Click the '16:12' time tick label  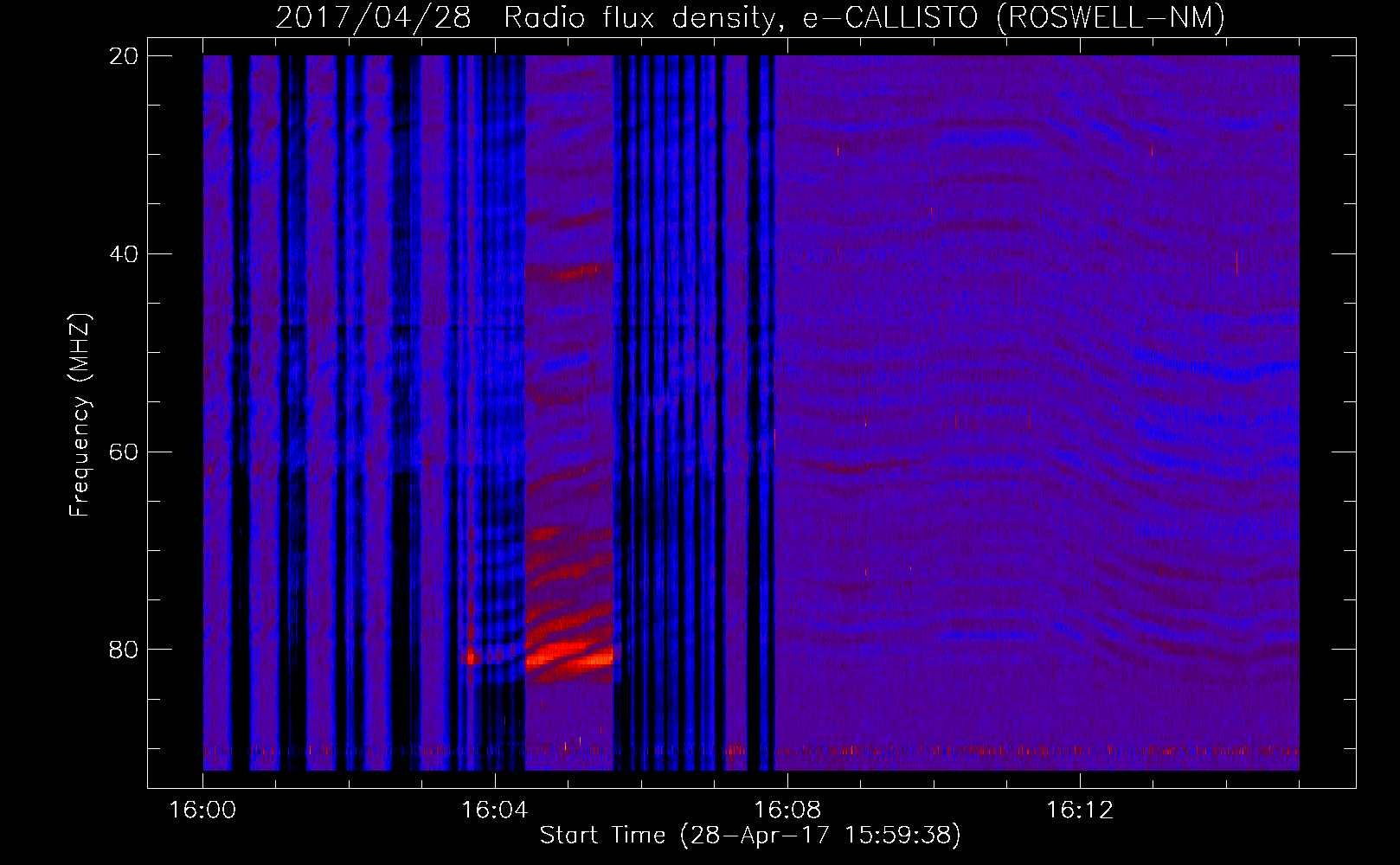coord(1080,811)
